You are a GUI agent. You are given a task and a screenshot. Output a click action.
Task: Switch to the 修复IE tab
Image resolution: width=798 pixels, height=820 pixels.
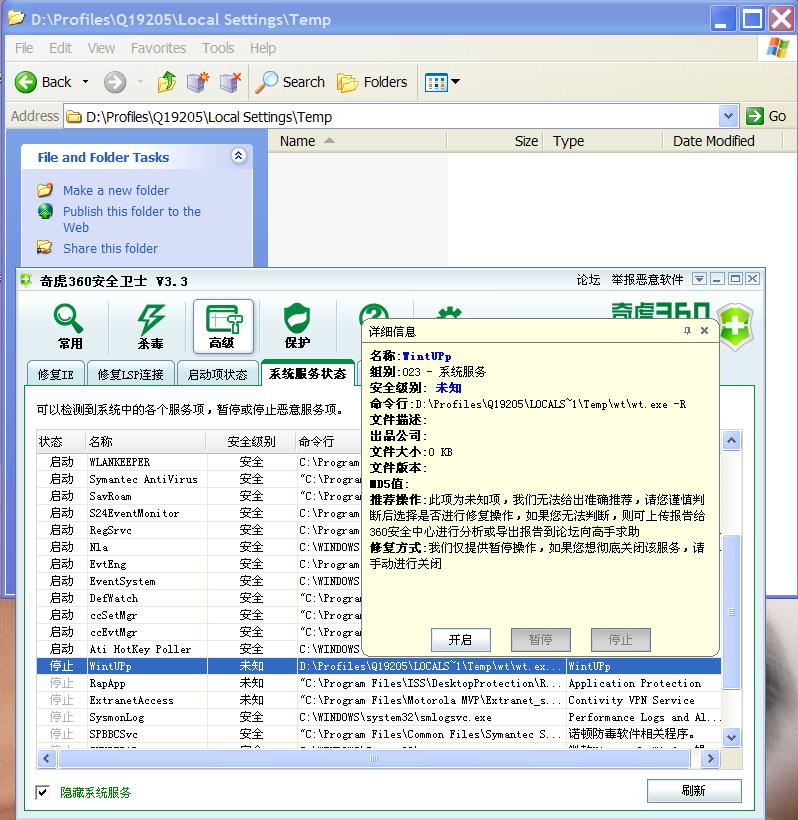pos(55,374)
